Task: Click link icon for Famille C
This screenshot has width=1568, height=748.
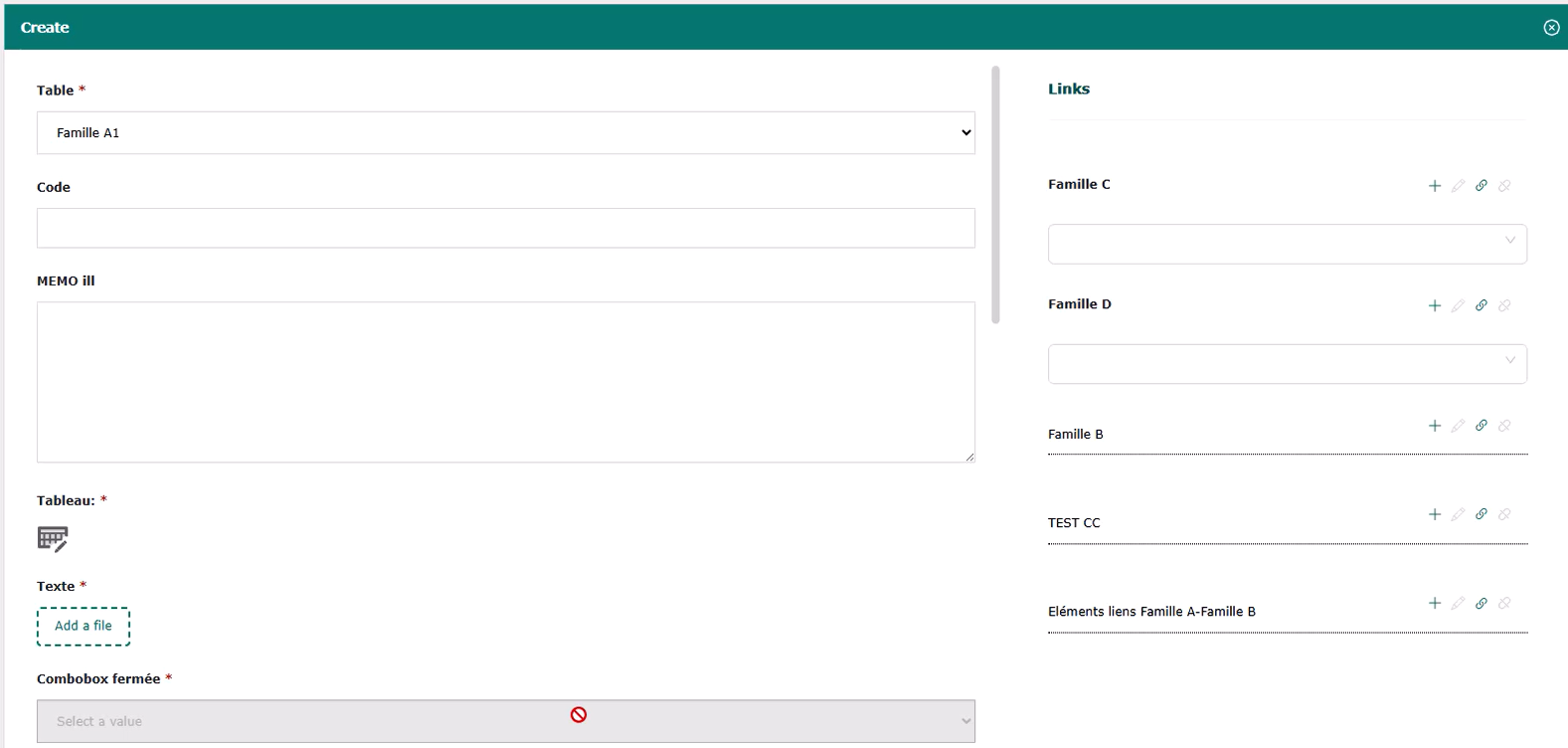Action: [1481, 186]
